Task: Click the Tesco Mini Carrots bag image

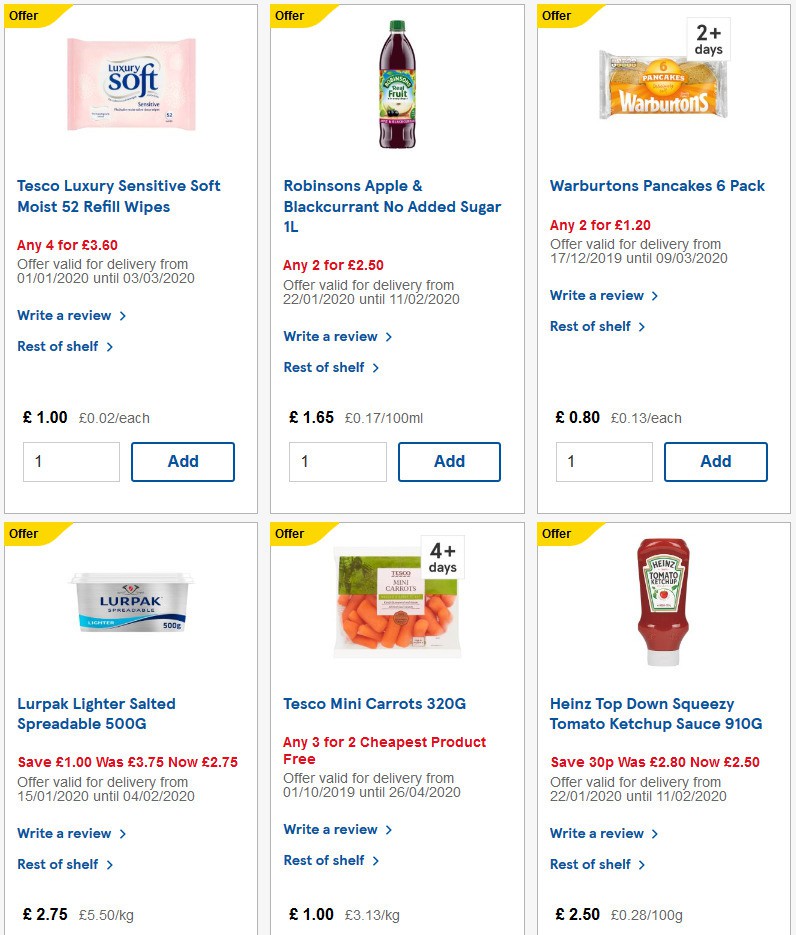Action: click(x=396, y=600)
